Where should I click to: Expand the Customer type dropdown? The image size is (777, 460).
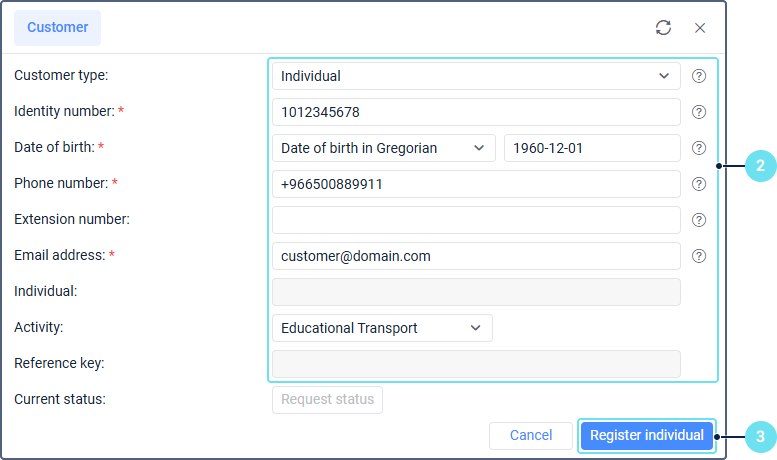[x=476, y=76]
